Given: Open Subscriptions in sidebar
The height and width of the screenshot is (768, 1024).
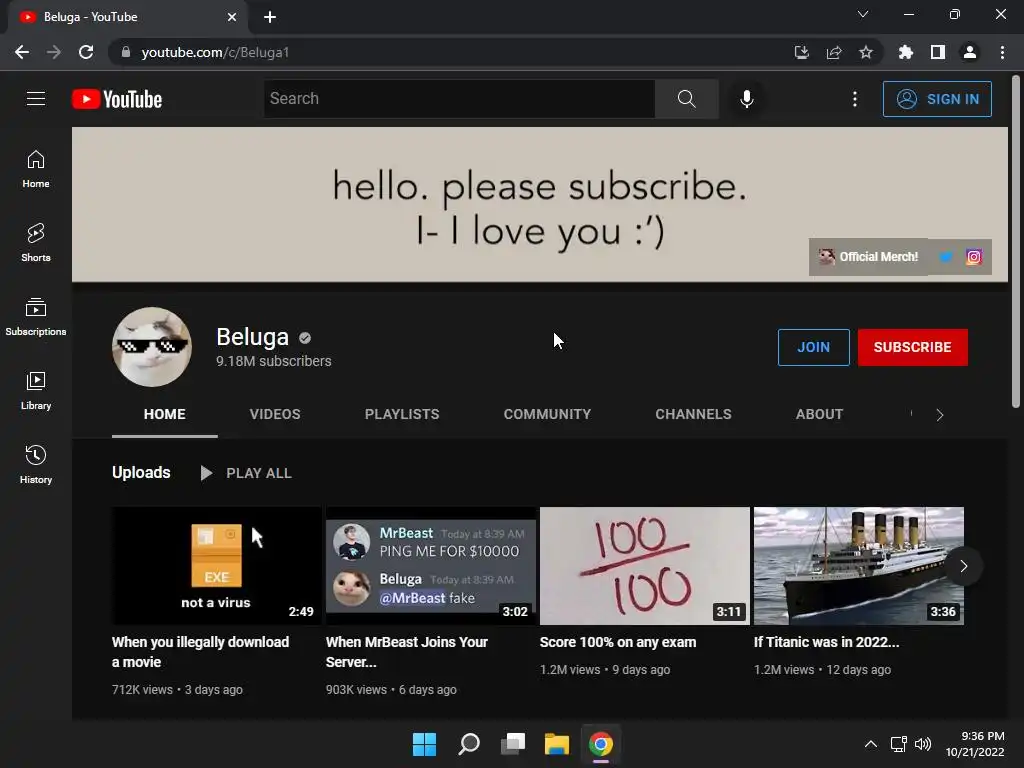Looking at the screenshot, I should pos(36,317).
